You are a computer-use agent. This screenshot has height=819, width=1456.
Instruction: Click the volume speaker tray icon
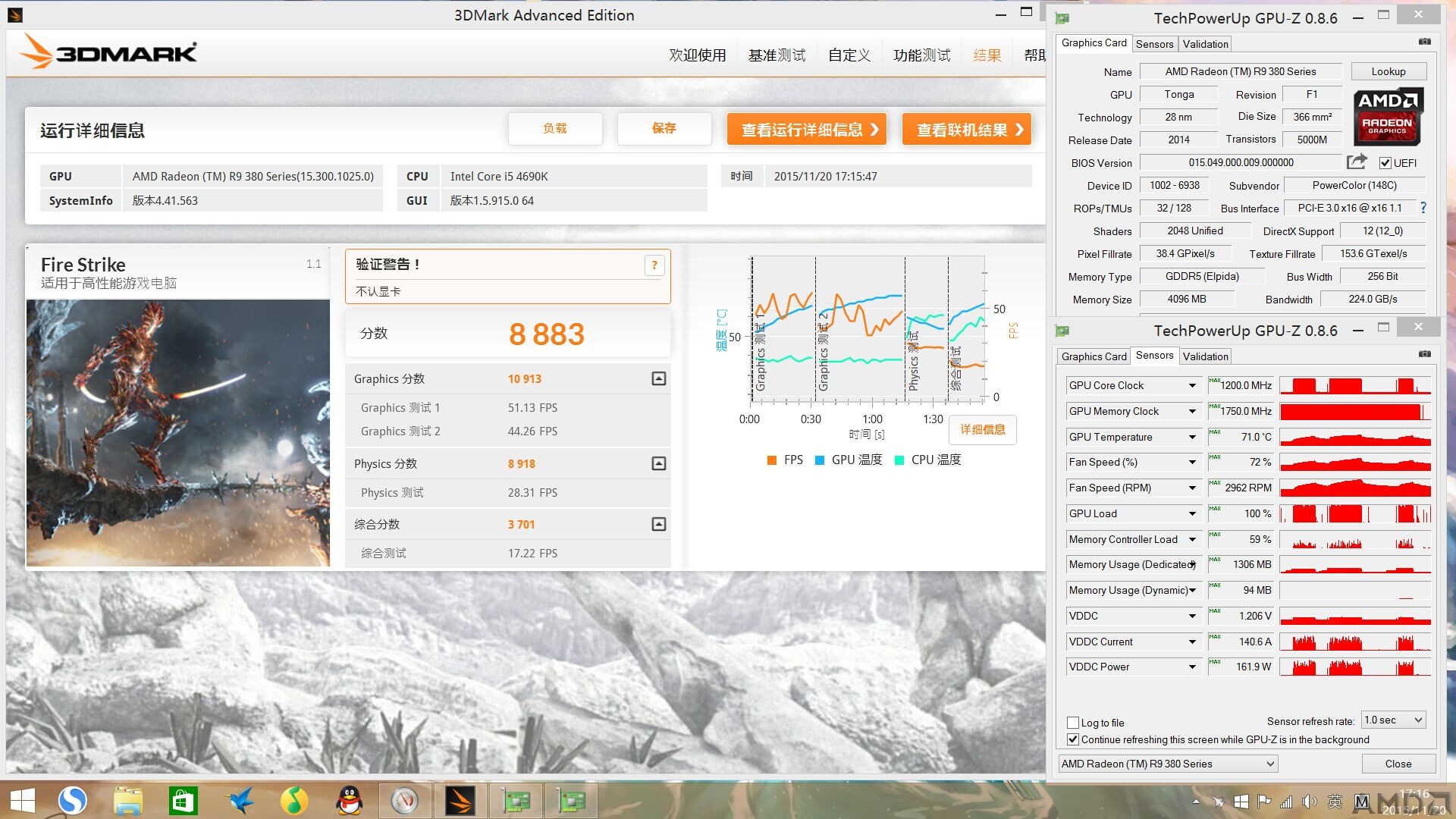click(1309, 802)
